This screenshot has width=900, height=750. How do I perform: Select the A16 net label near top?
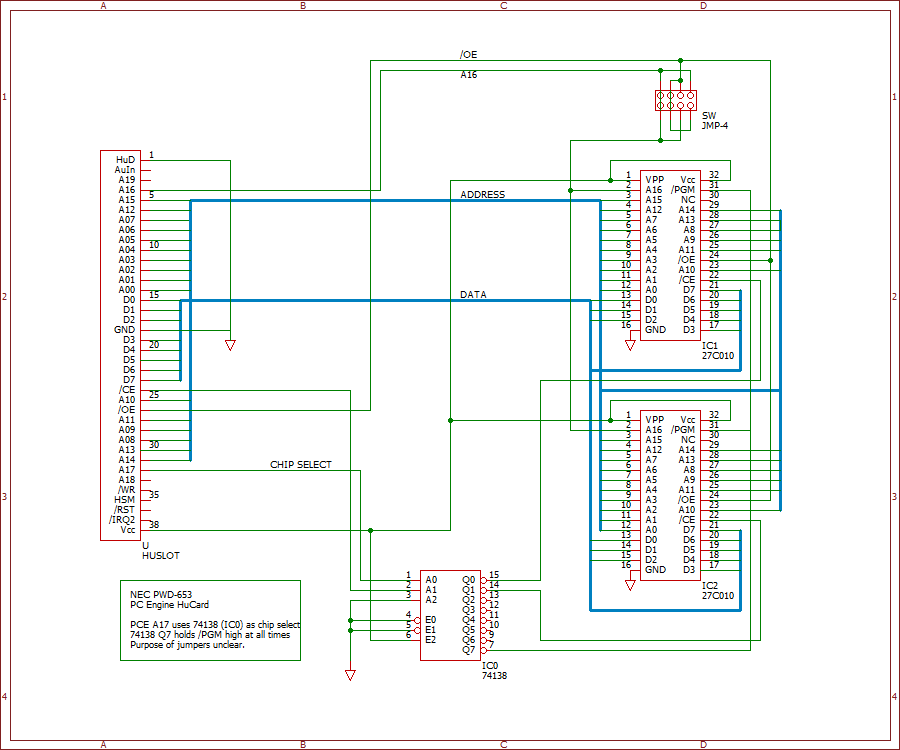pos(468,75)
